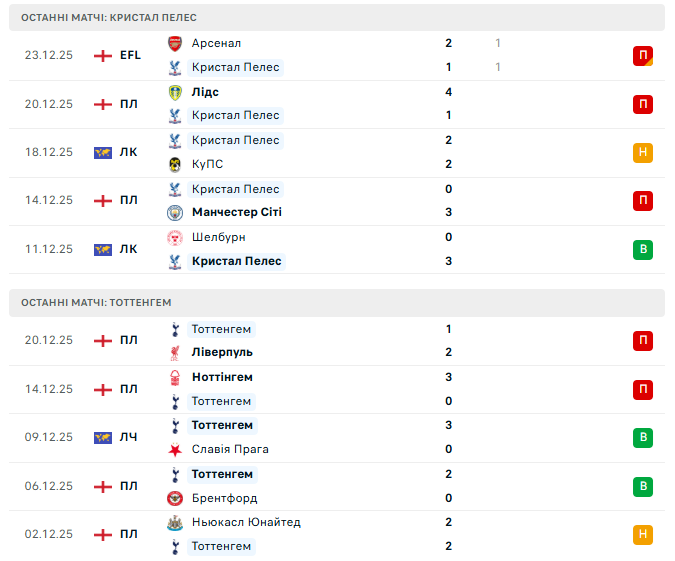This screenshot has width=675, height=561.
Task: Click the Liverpool crest icon
Action: pos(175,352)
